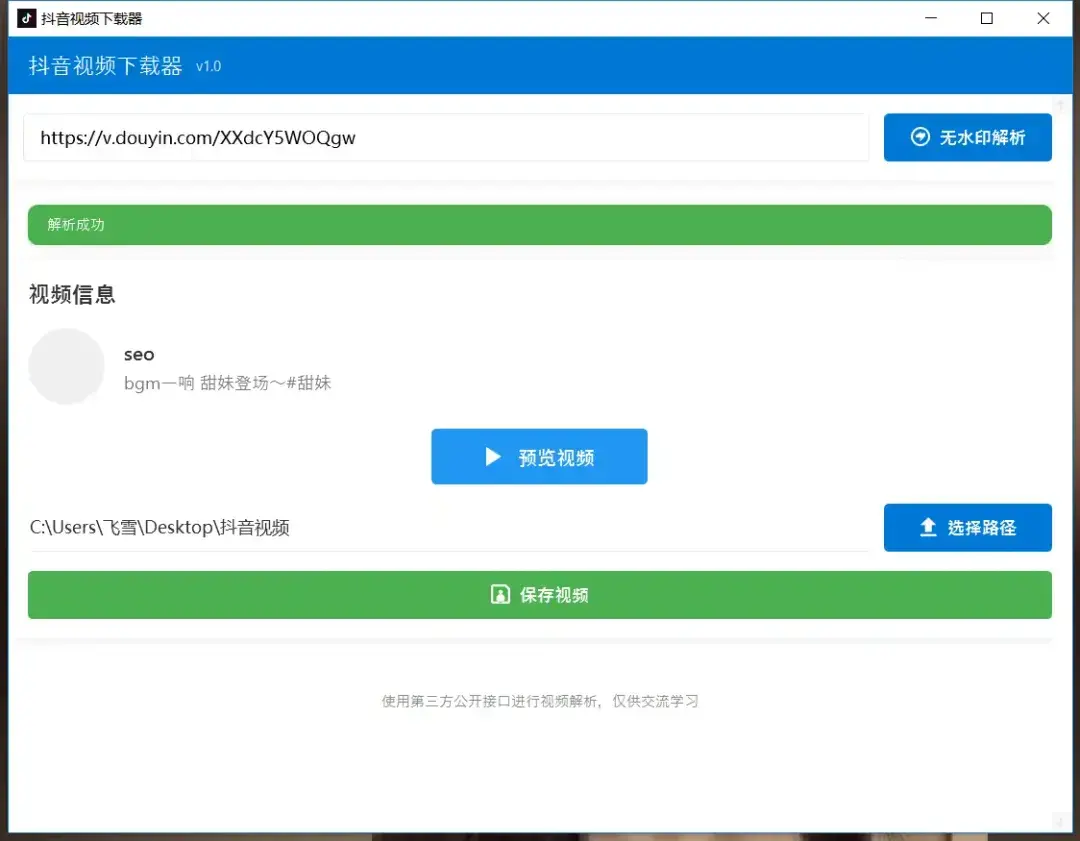The width and height of the screenshot is (1080, 841).
Task: Click the green 解析成功 status banner
Action: 539,224
